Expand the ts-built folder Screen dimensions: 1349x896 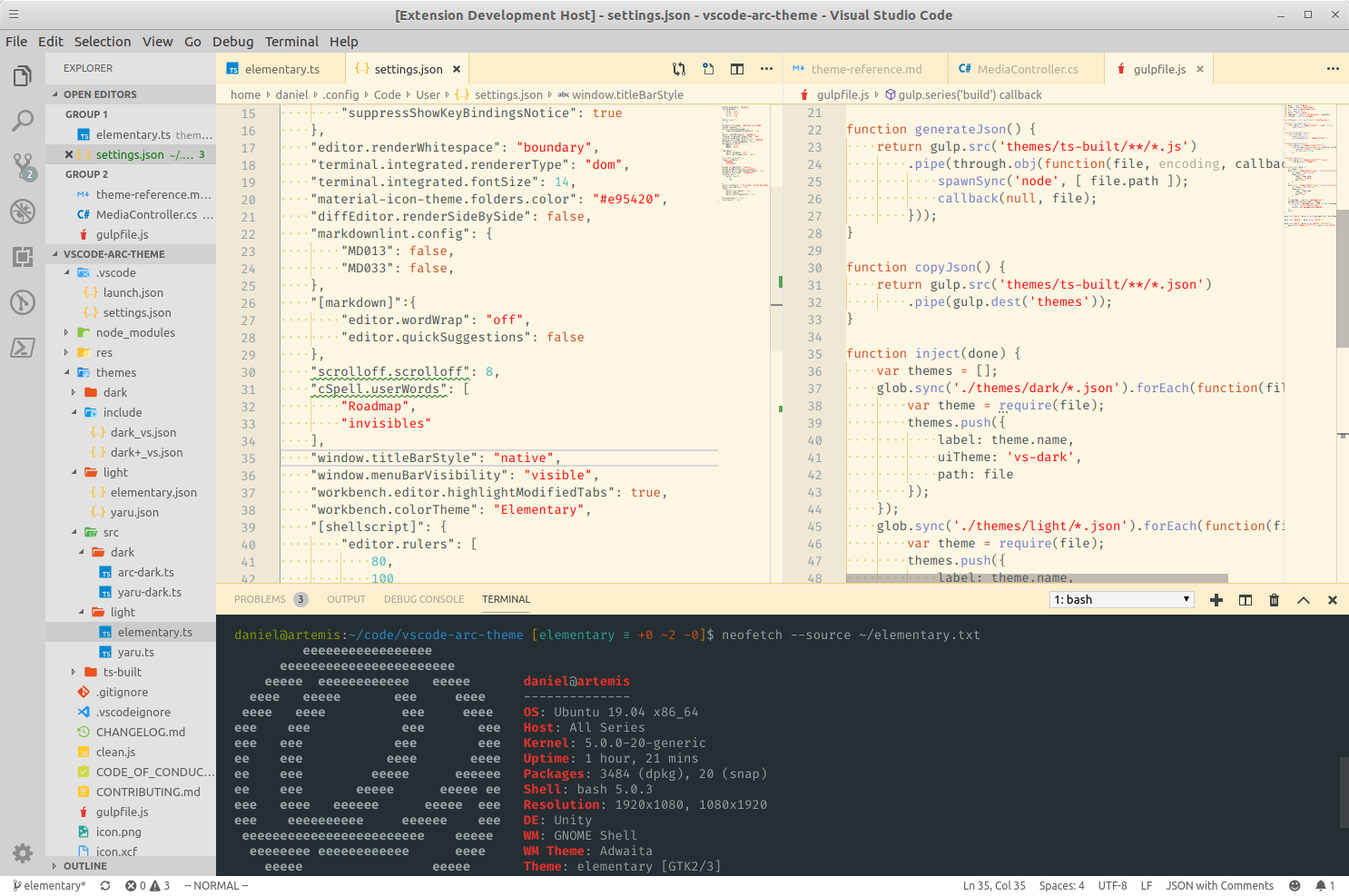point(122,672)
